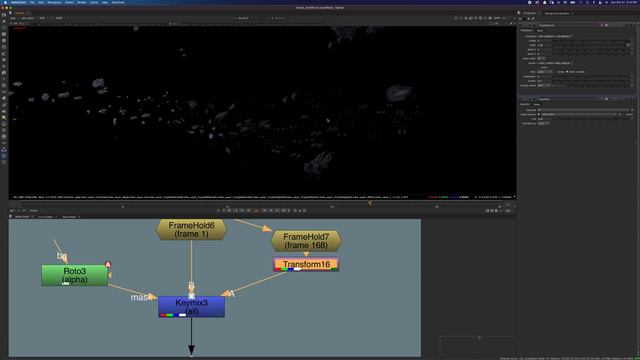Viewport: 640px width, 360px height.
Task: Open the Help menu
Action: click(x=105, y=2)
